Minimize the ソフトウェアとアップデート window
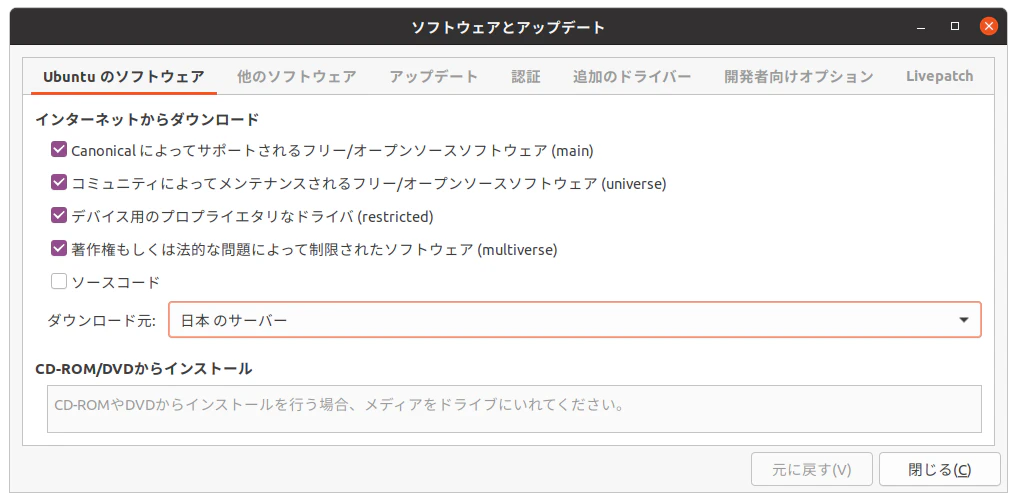1017x502 pixels. pyautogui.click(x=921, y=27)
